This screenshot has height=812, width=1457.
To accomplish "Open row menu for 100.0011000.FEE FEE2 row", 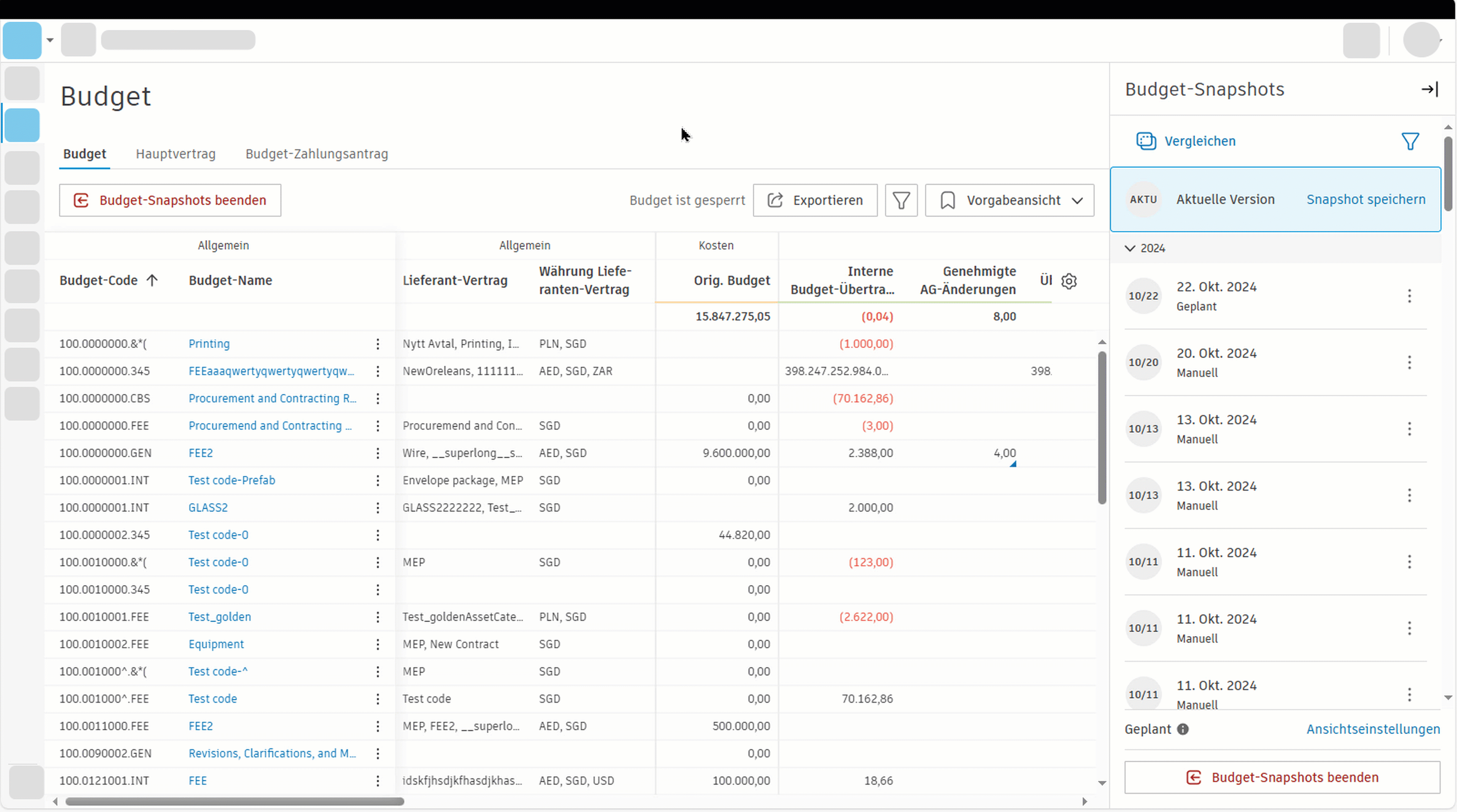I will coord(378,726).
